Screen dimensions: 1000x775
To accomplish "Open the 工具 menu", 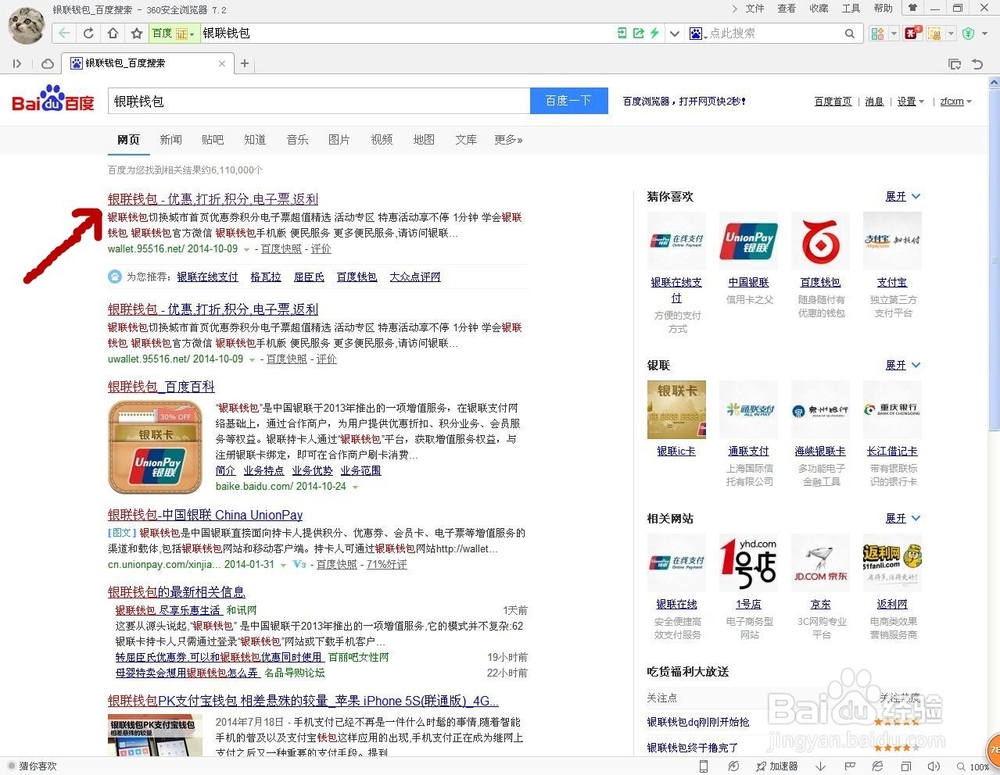I will [851, 8].
